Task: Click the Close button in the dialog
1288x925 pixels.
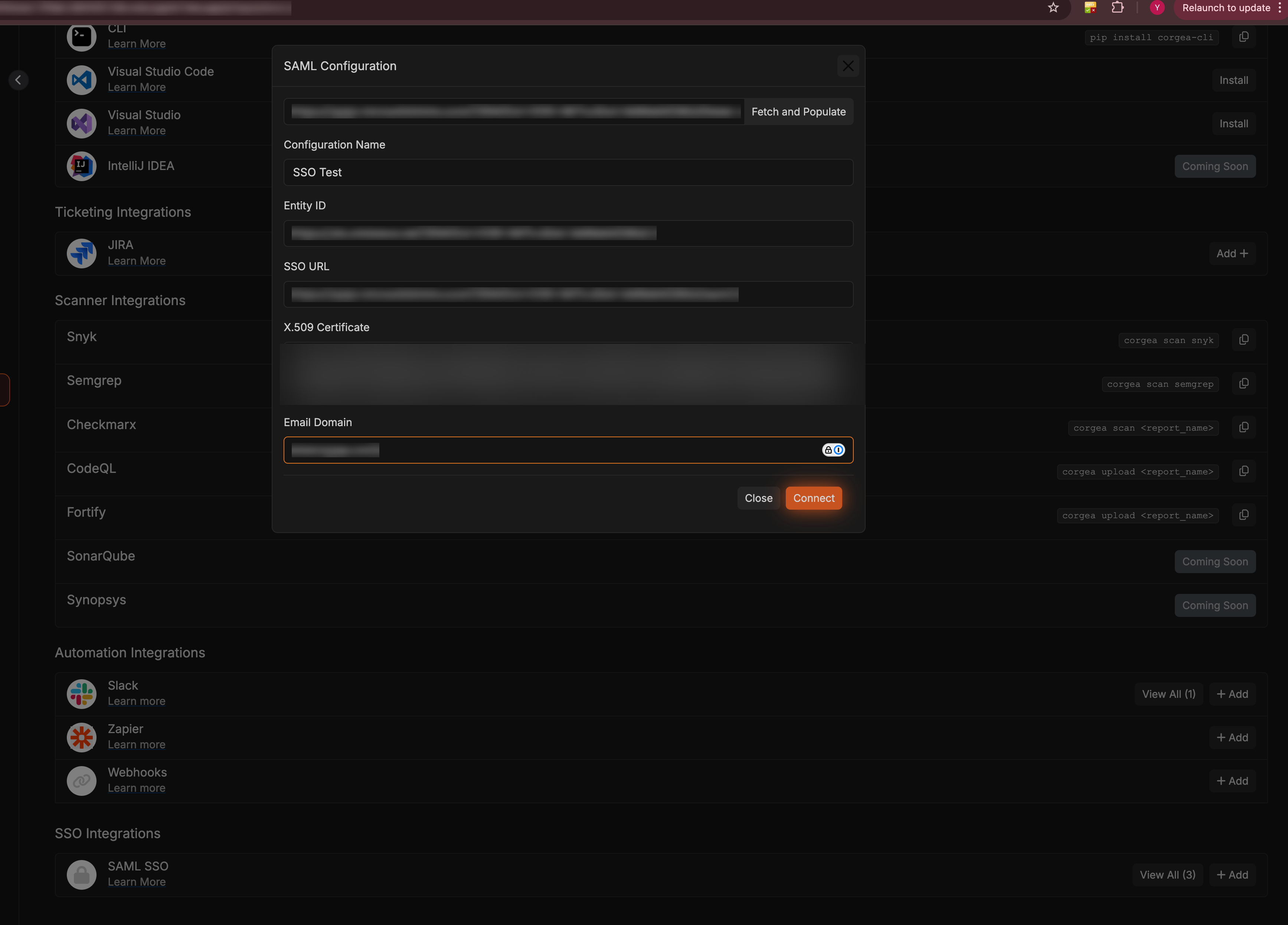Action: 758,498
